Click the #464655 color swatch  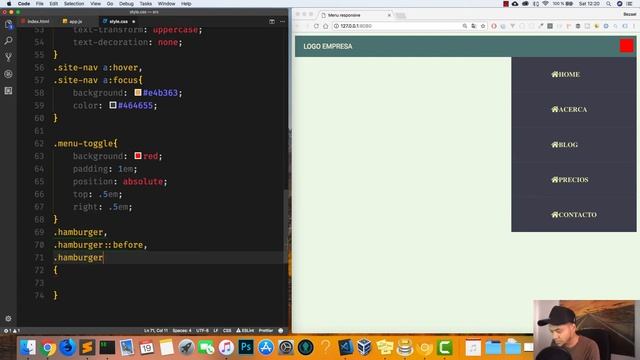(113, 105)
